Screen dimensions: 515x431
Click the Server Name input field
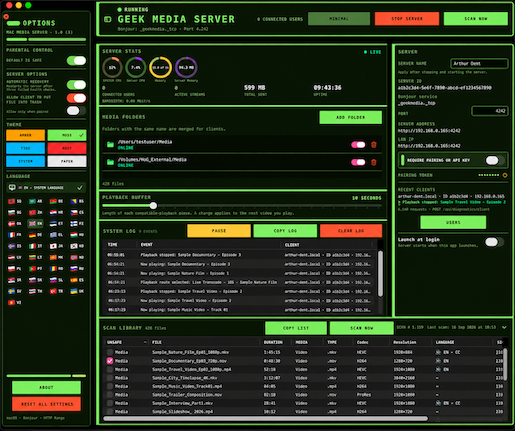[479, 63]
